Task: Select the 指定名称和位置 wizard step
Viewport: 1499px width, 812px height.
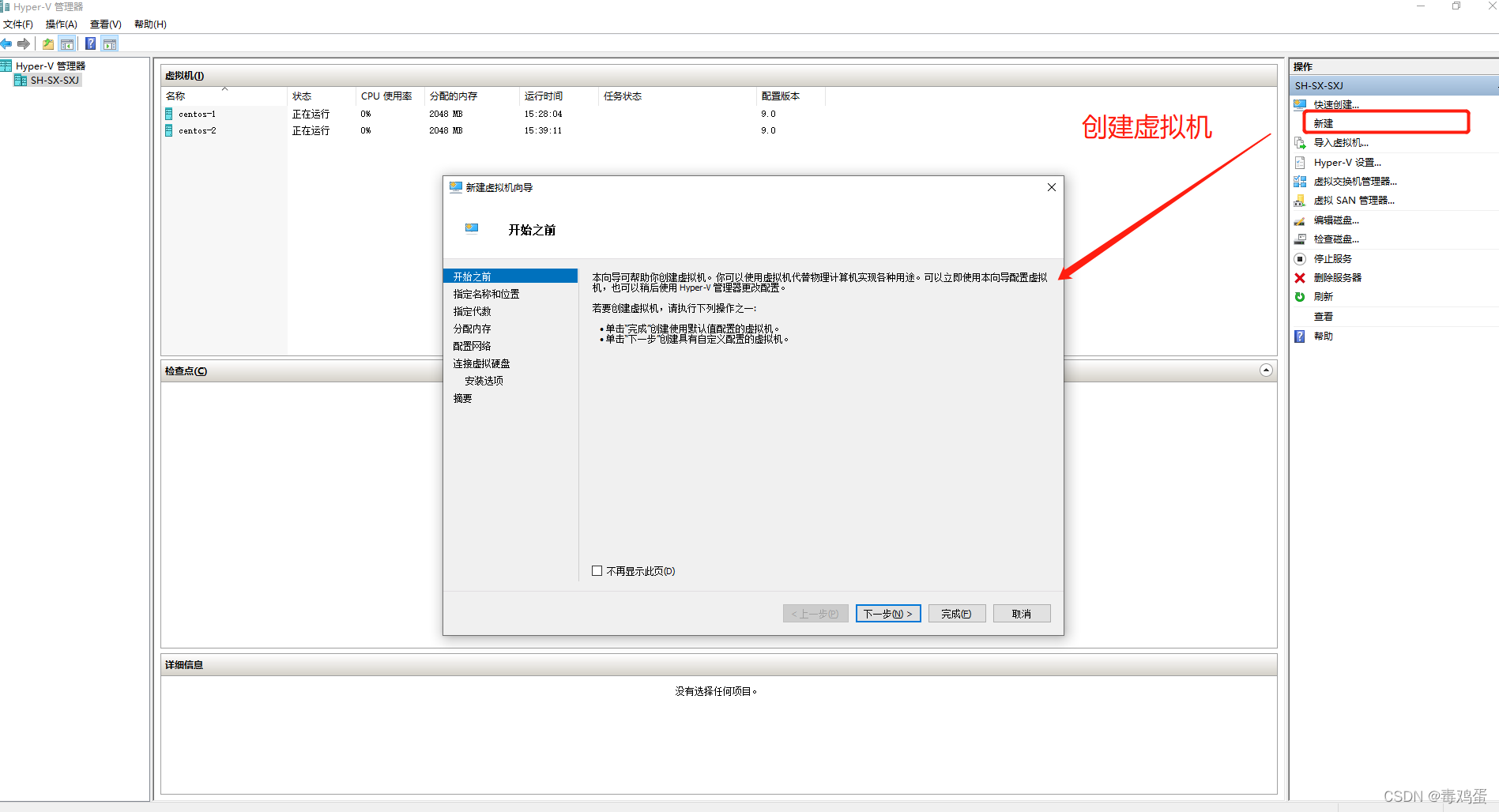Action: click(x=486, y=294)
